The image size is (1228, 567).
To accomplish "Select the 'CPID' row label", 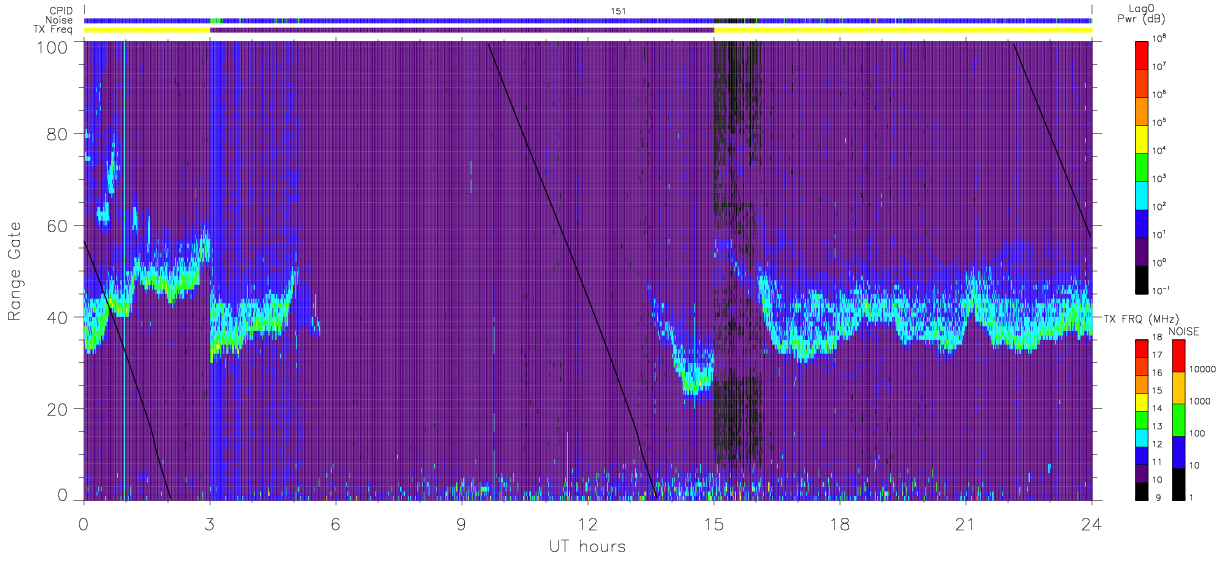I will click(x=61, y=10).
